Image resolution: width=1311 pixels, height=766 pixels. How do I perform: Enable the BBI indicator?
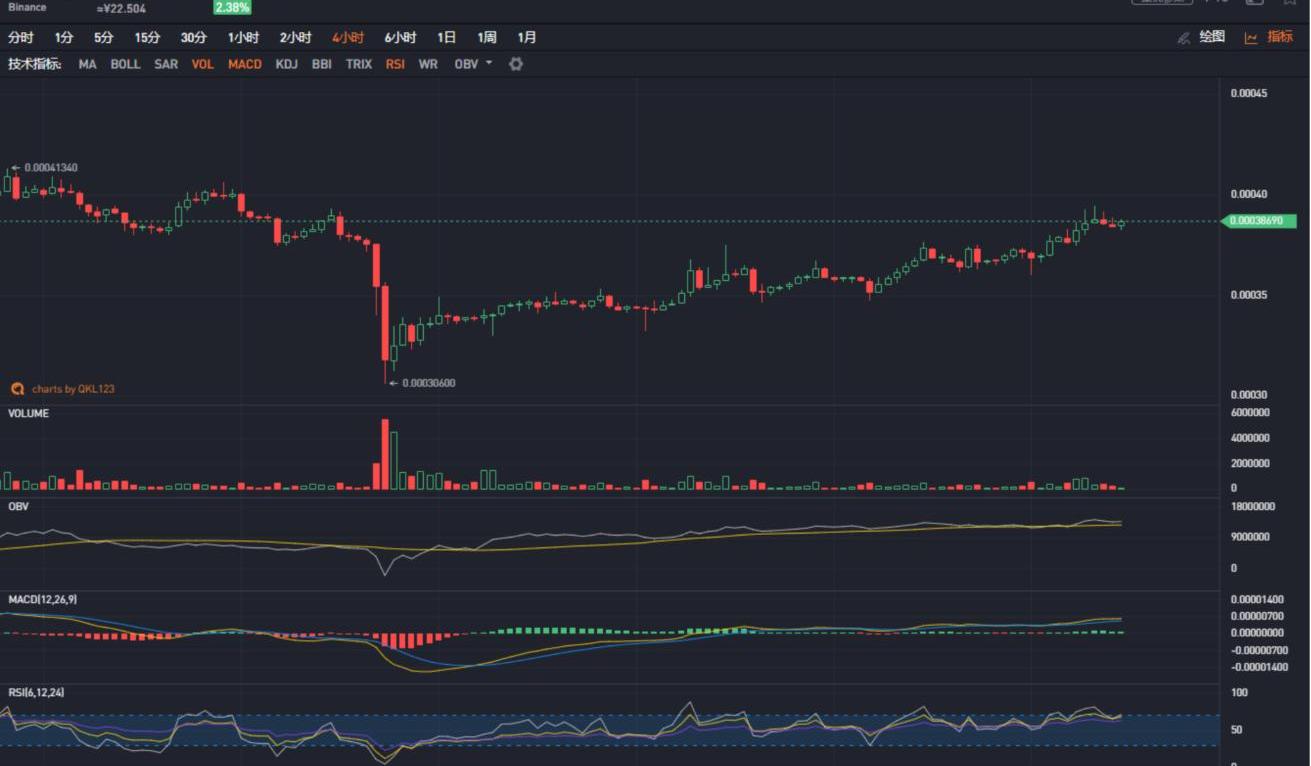point(321,64)
